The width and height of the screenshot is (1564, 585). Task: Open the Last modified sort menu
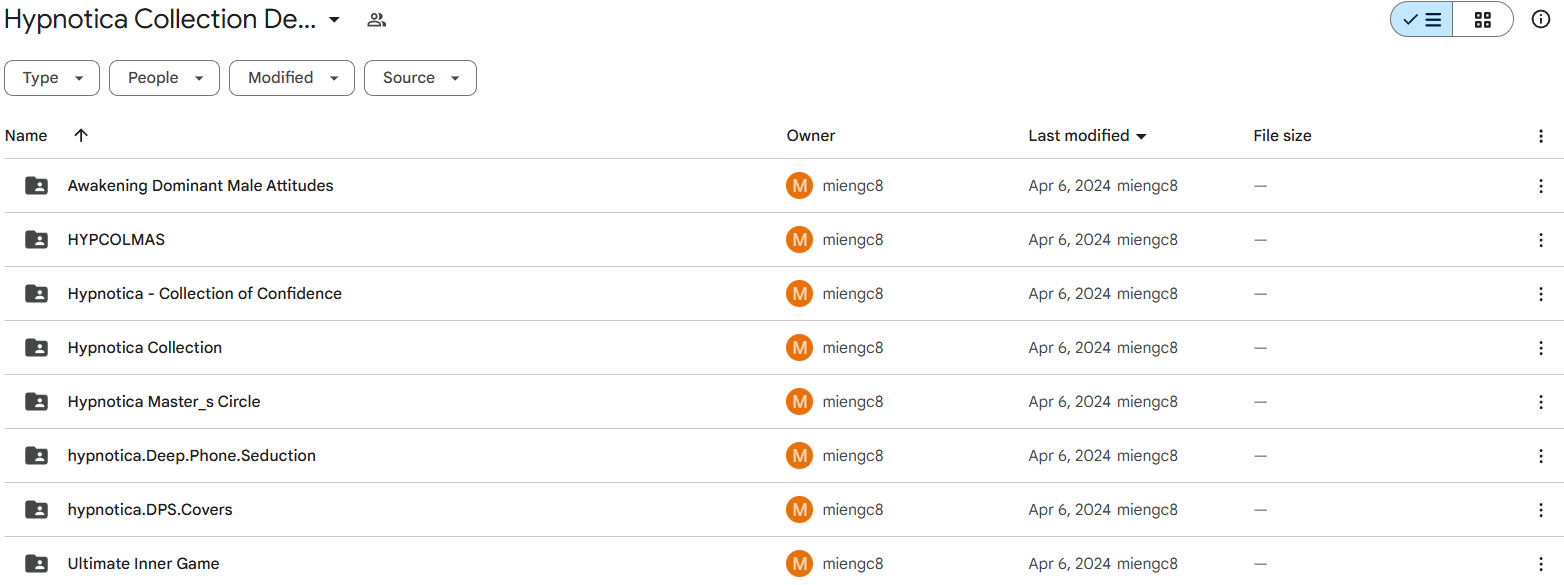point(1087,136)
